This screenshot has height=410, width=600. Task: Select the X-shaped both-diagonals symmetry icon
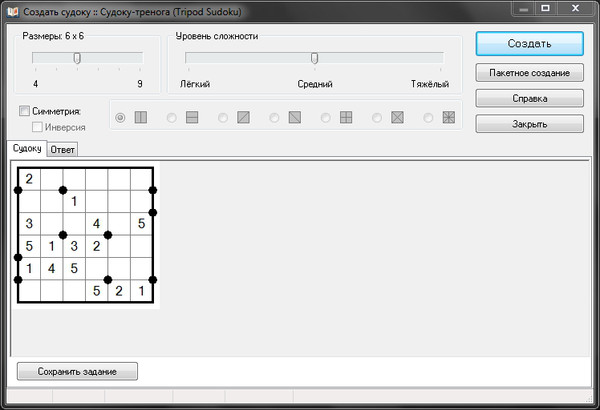click(397, 118)
